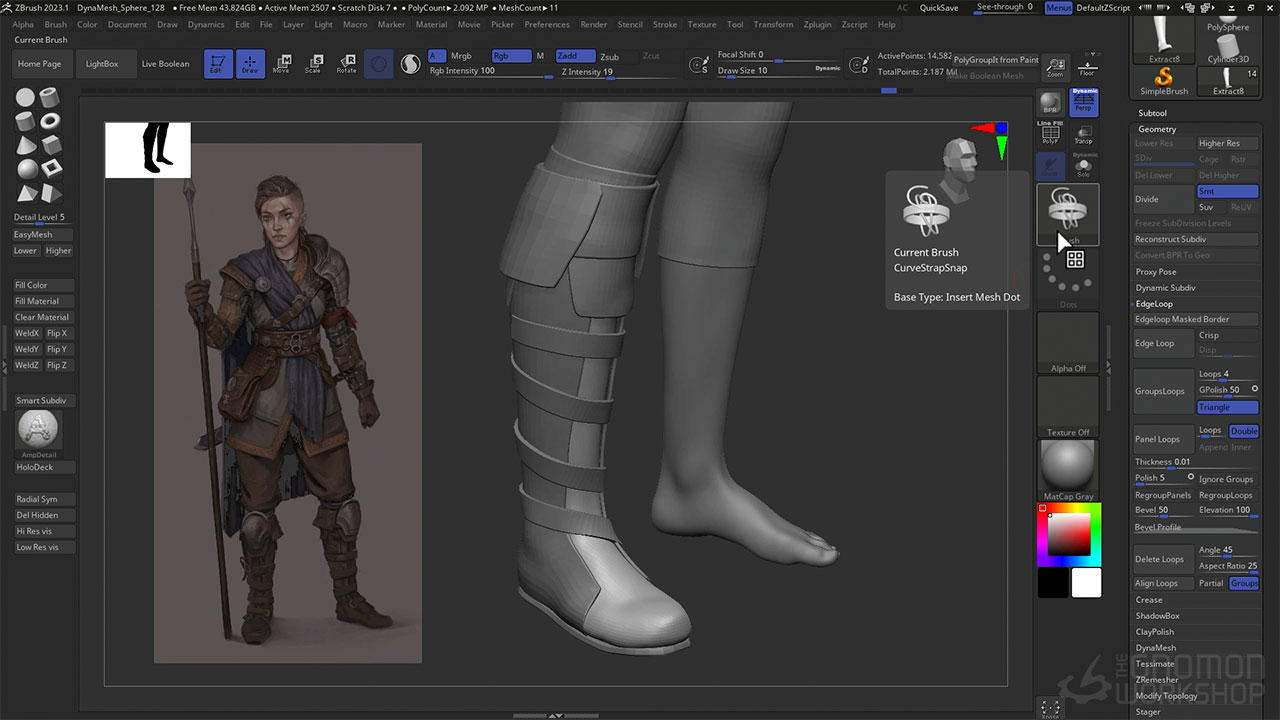Screen dimensions: 1280x720
Task: Open the Tool menu
Action: (x=735, y=24)
